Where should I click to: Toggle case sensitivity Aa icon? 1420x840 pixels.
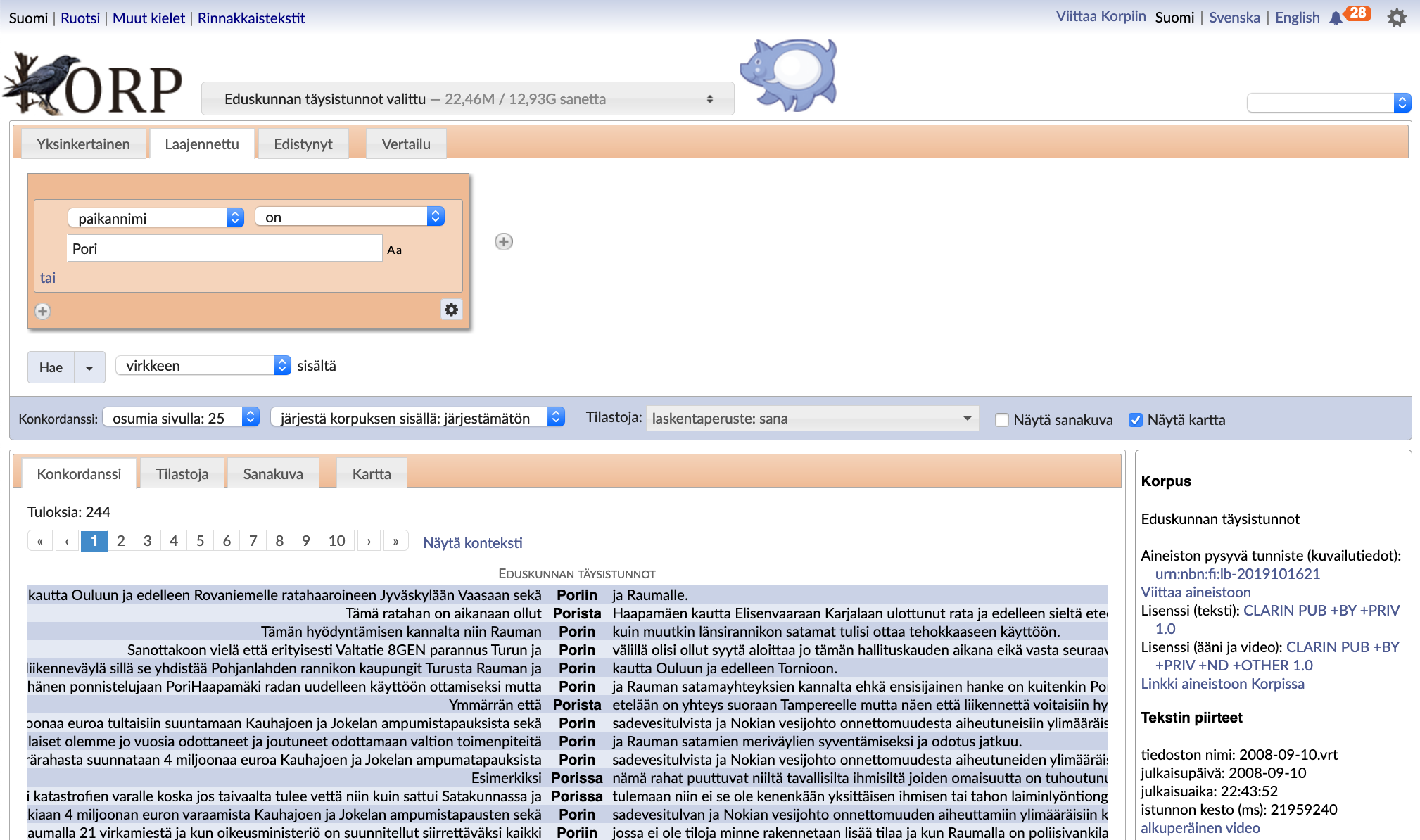pos(394,250)
